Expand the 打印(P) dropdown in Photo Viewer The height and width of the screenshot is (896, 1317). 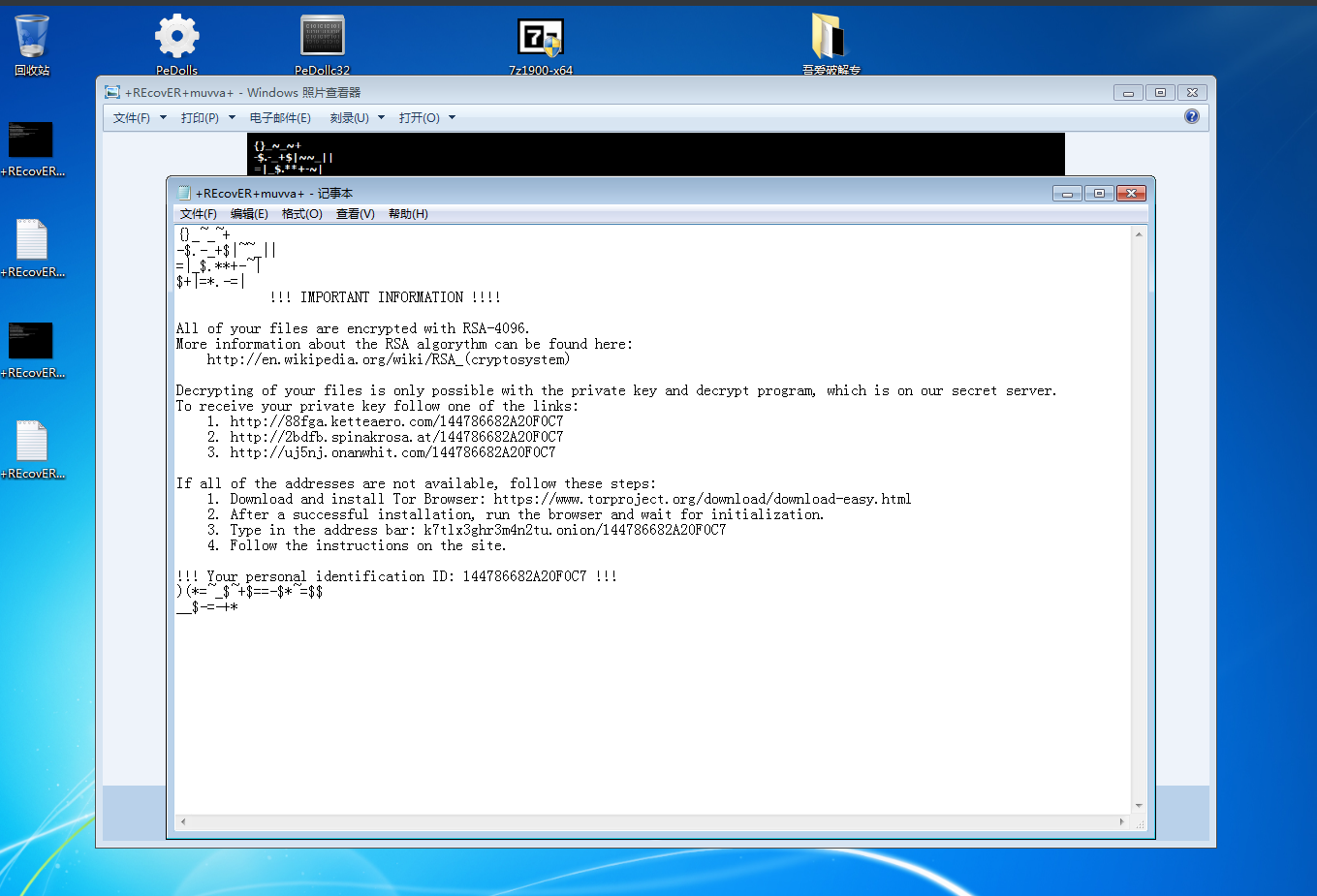point(207,118)
